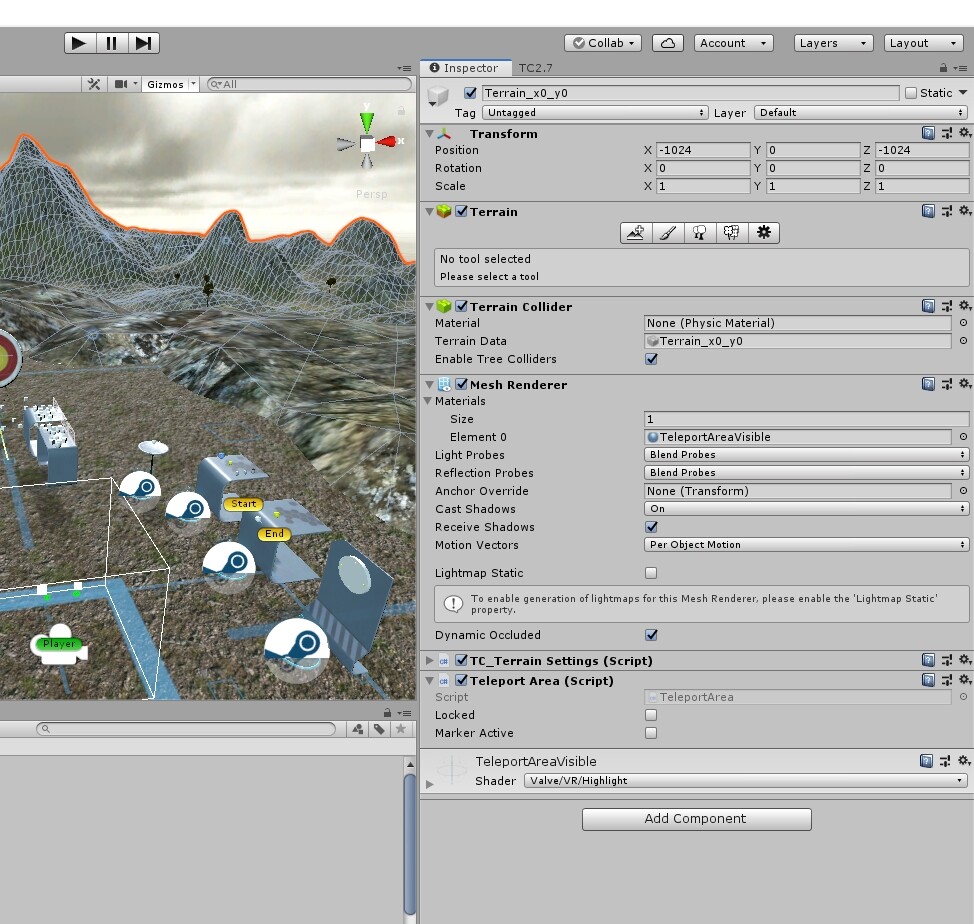The height and width of the screenshot is (924, 974).
Task: Open the Layers menu in the toolbar
Action: click(x=831, y=42)
